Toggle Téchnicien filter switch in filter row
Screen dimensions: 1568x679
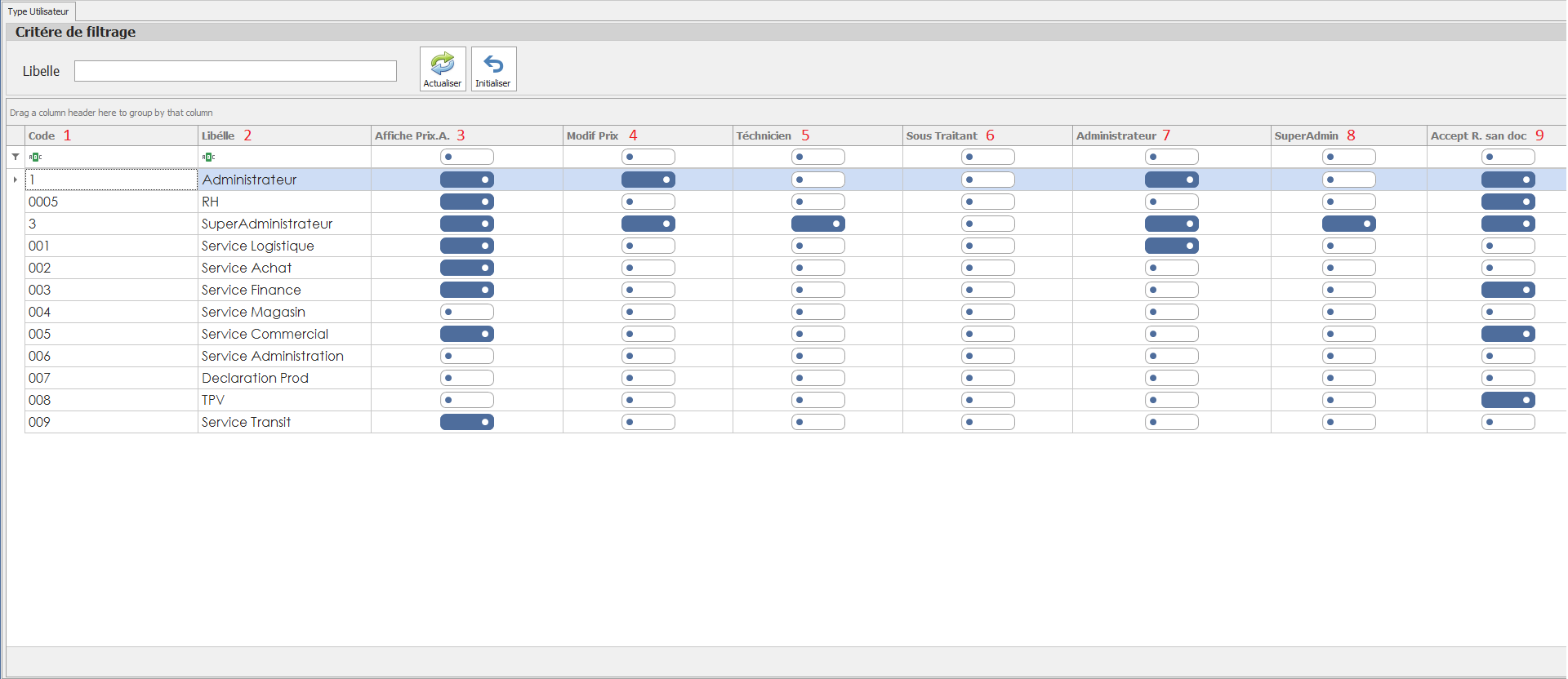(817, 157)
